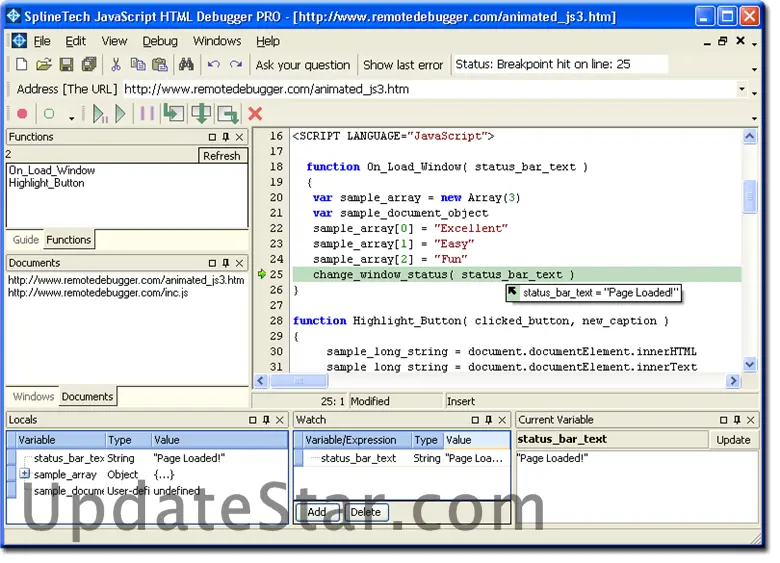Viewport: 780px width, 563px height.
Task: Click the code editor scroll down arrow
Action: coord(750,364)
